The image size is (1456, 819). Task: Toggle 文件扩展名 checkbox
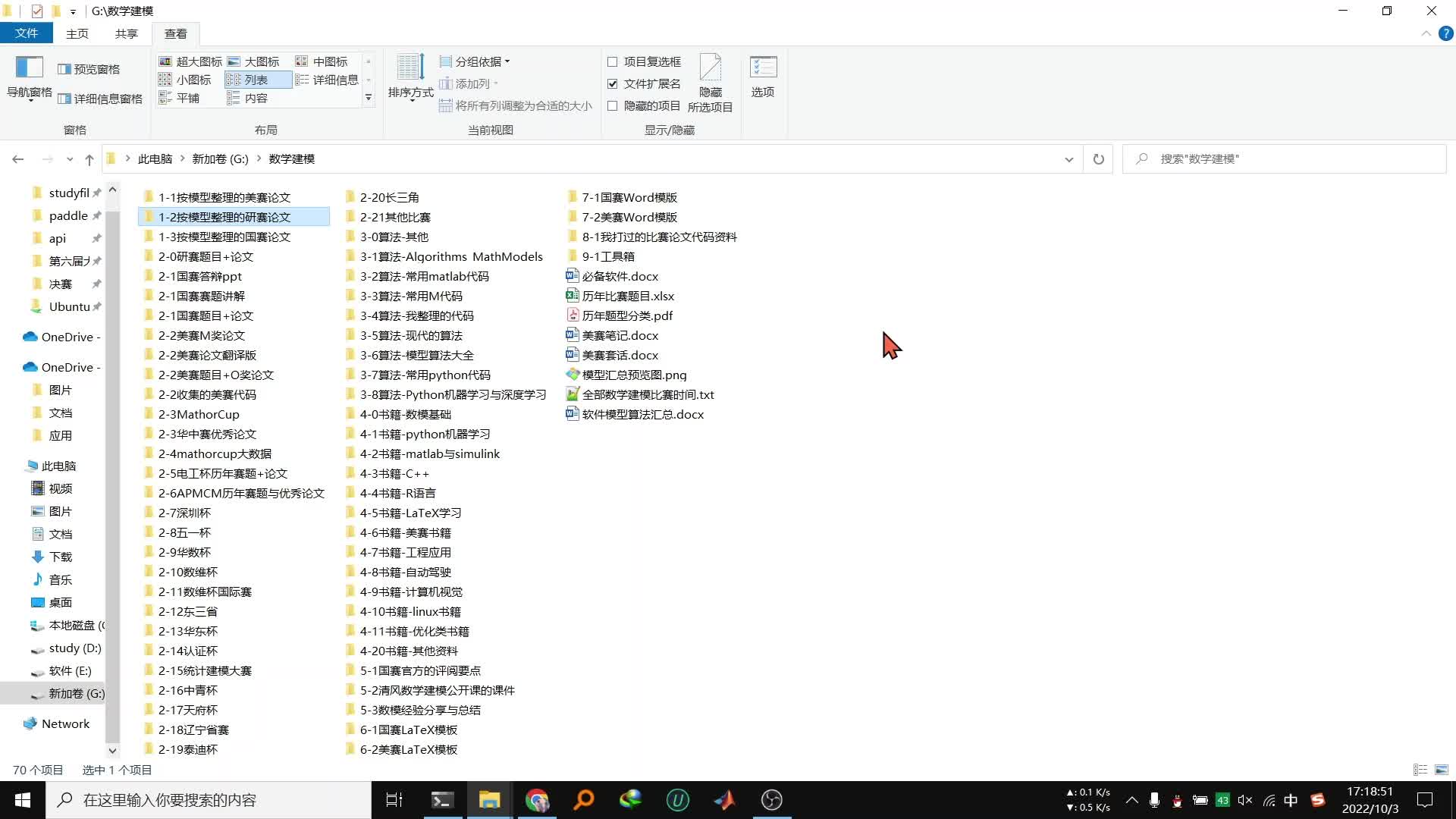tap(612, 83)
